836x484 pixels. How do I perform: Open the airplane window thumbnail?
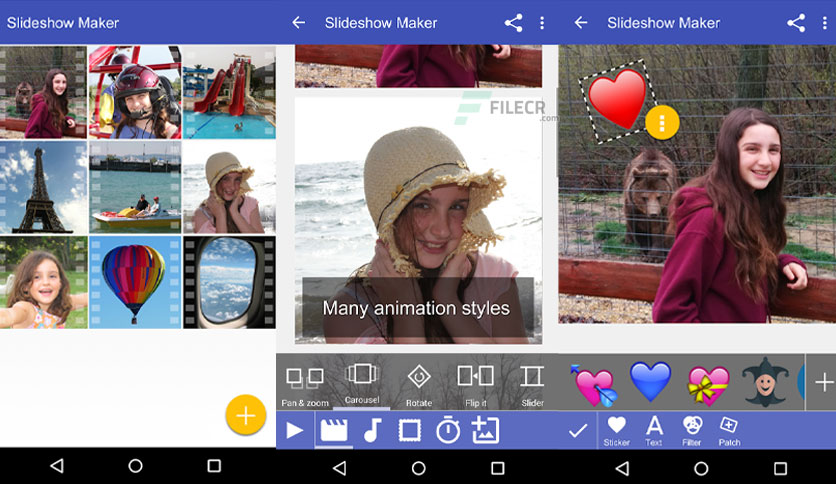pos(229,282)
